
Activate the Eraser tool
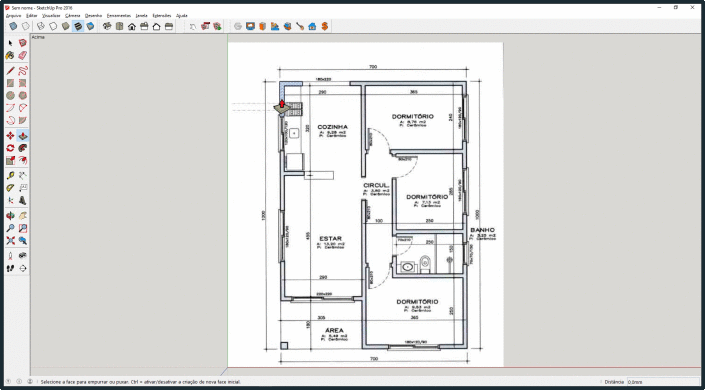(x=22, y=55)
